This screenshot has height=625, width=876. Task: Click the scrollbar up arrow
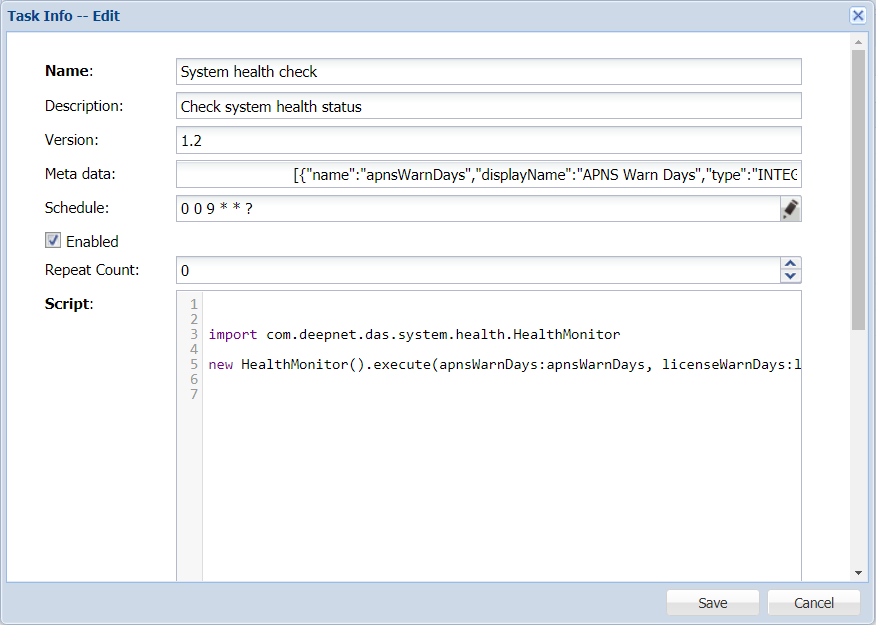click(x=858, y=42)
